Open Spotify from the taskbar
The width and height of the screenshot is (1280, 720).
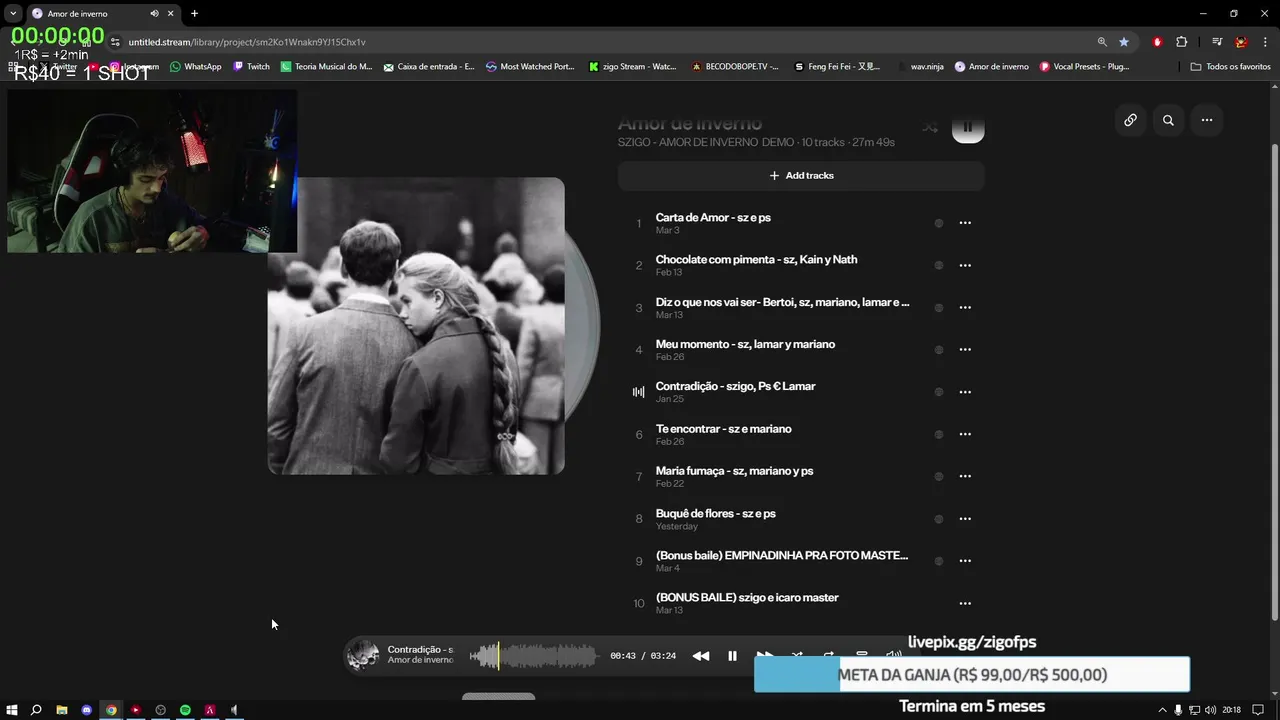(185, 710)
